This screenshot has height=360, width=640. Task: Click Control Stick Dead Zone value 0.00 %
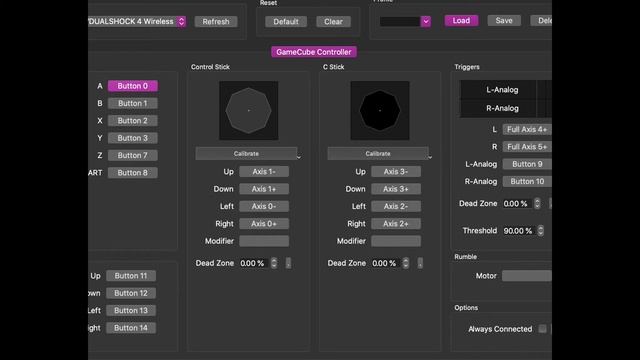pos(253,263)
